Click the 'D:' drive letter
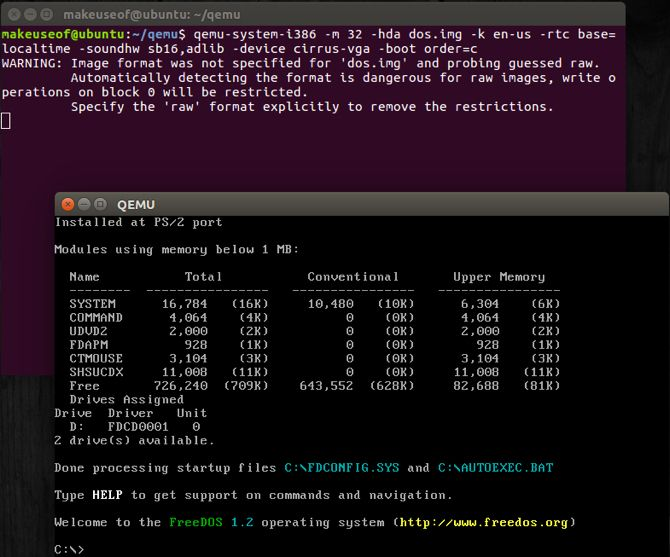 pyautogui.click(x=77, y=427)
